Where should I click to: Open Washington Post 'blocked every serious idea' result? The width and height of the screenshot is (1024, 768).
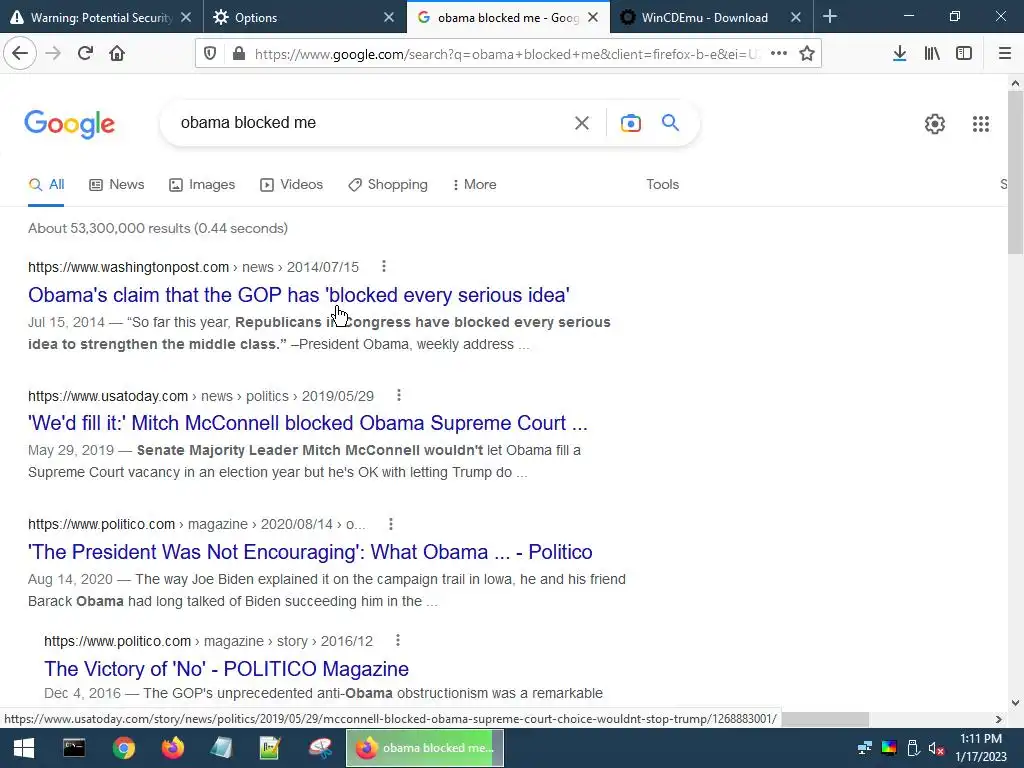click(298, 295)
